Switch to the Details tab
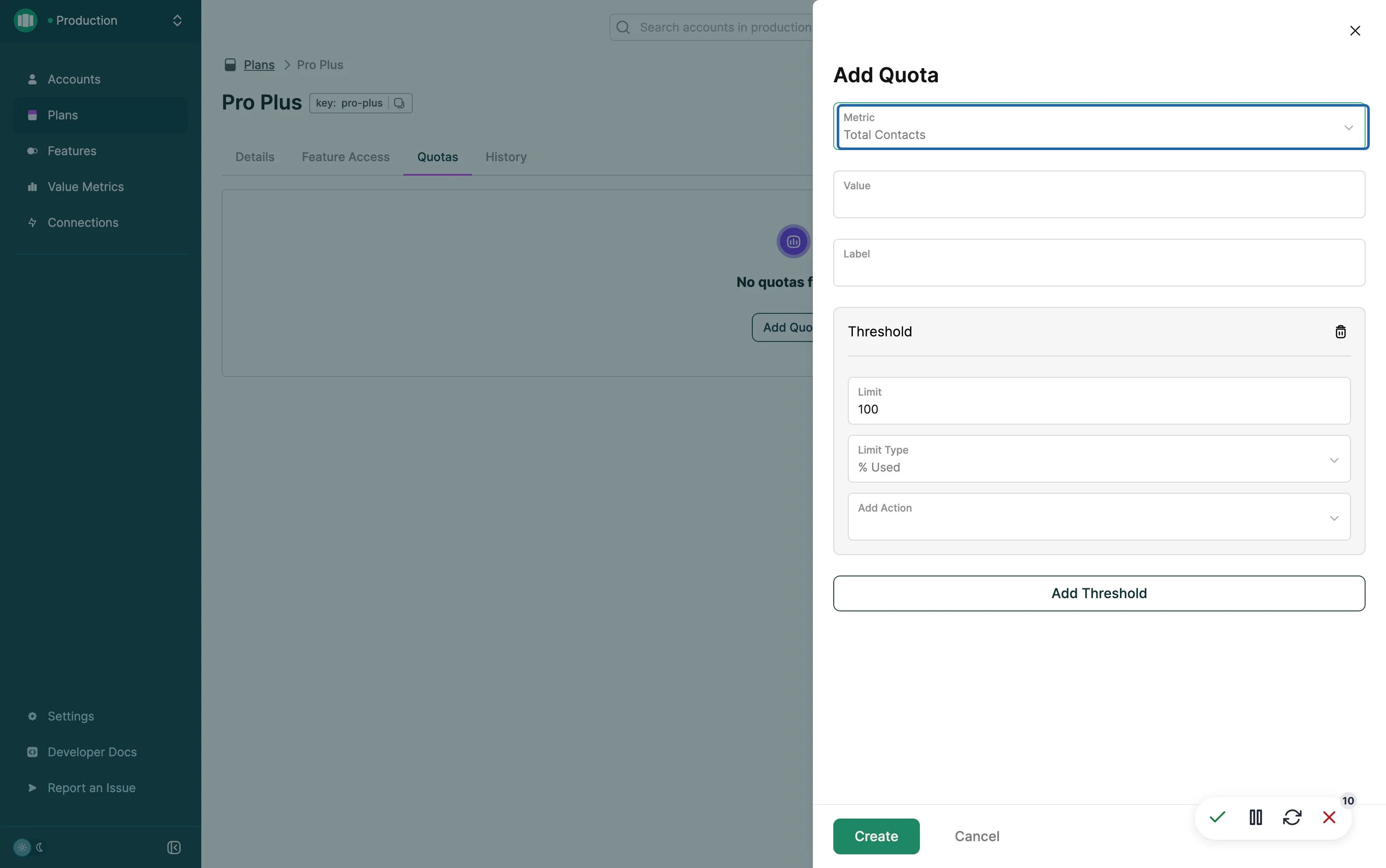Screen dimensions: 1386x868 pos(255,157)
